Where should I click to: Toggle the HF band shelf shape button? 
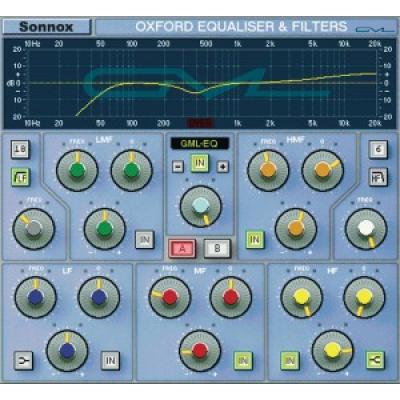[x=375, y=360]
